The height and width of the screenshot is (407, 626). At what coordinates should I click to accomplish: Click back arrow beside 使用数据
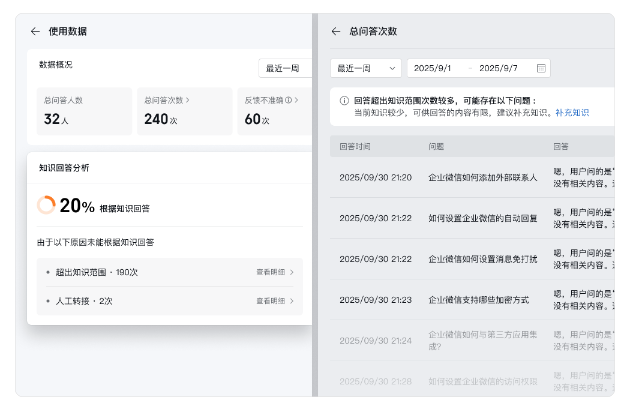[x=35, y=31]
